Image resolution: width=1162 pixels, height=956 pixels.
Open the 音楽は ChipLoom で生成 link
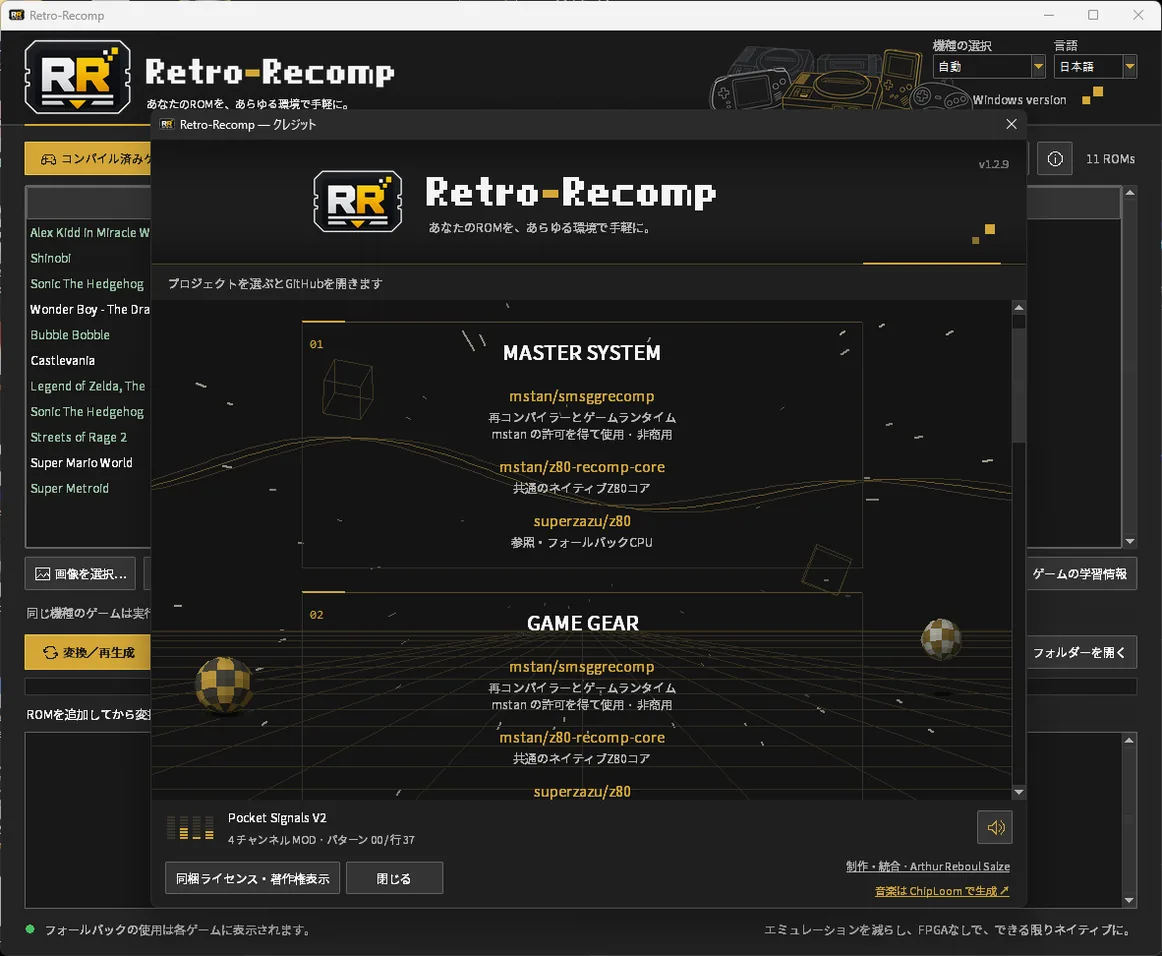[x=942, y=891]
